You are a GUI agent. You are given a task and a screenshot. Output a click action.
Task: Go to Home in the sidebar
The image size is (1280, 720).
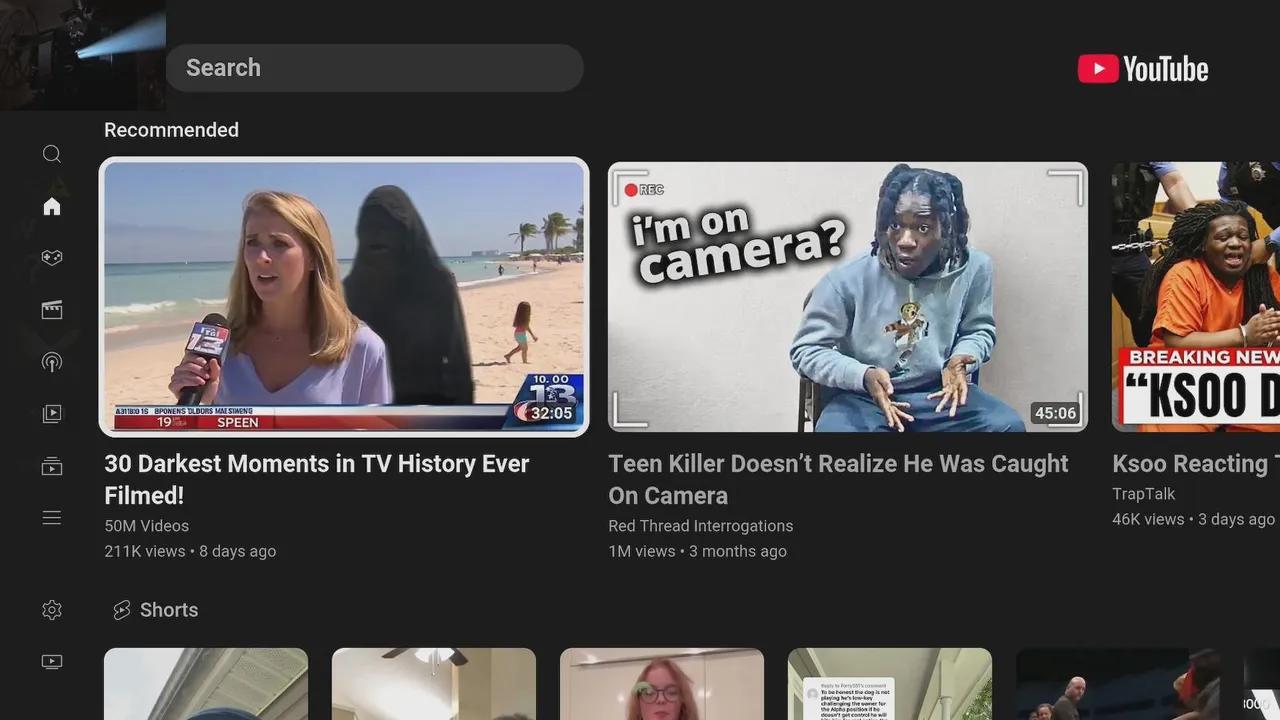52,206
